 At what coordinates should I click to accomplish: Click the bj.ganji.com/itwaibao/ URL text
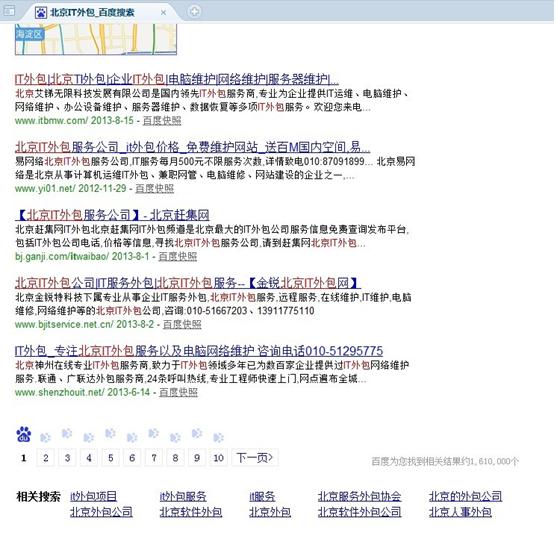click(x=62, y=256)
